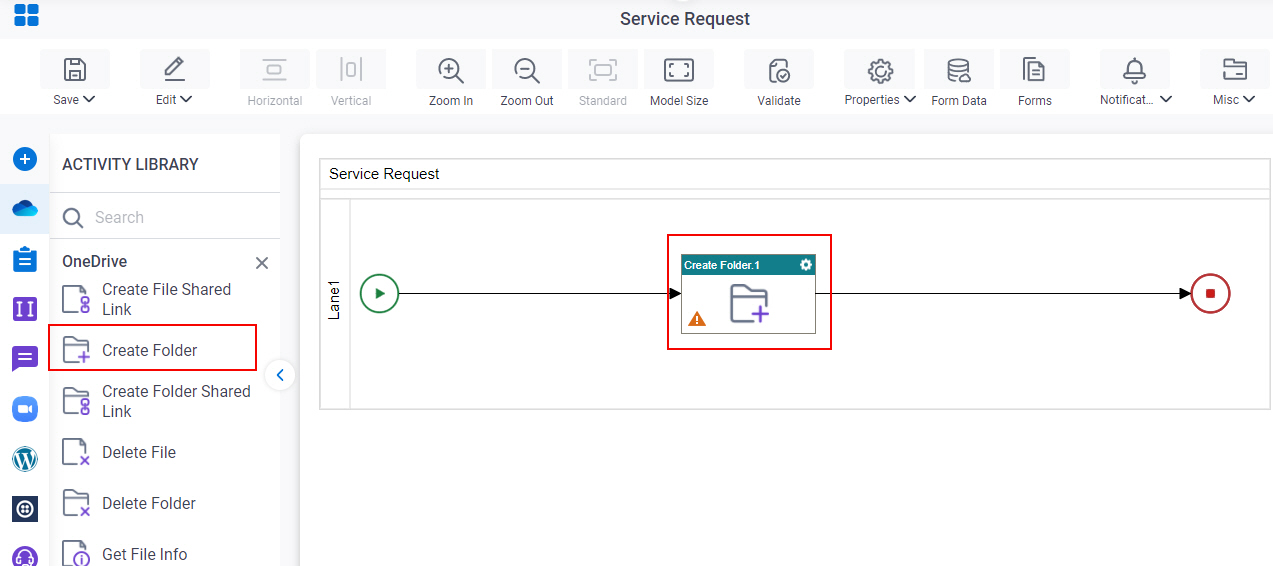Click the green Start event node
The width and height of the screenshot is (1273, 566).
click(x=379, y=294)
